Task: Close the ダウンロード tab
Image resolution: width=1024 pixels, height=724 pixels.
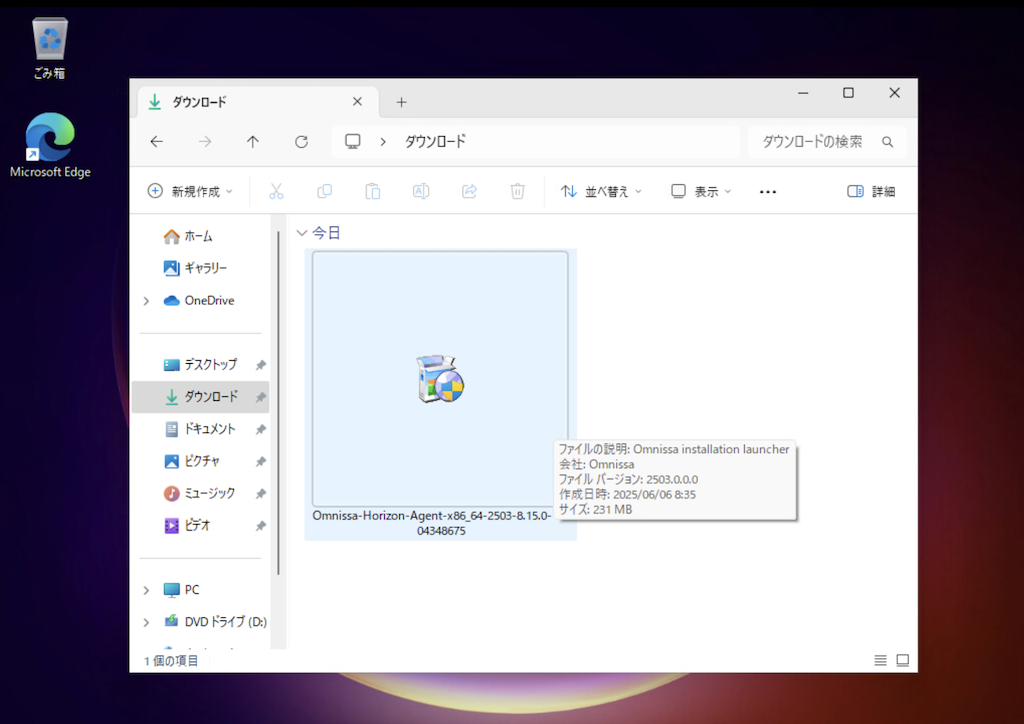Action: click(357, 102)
